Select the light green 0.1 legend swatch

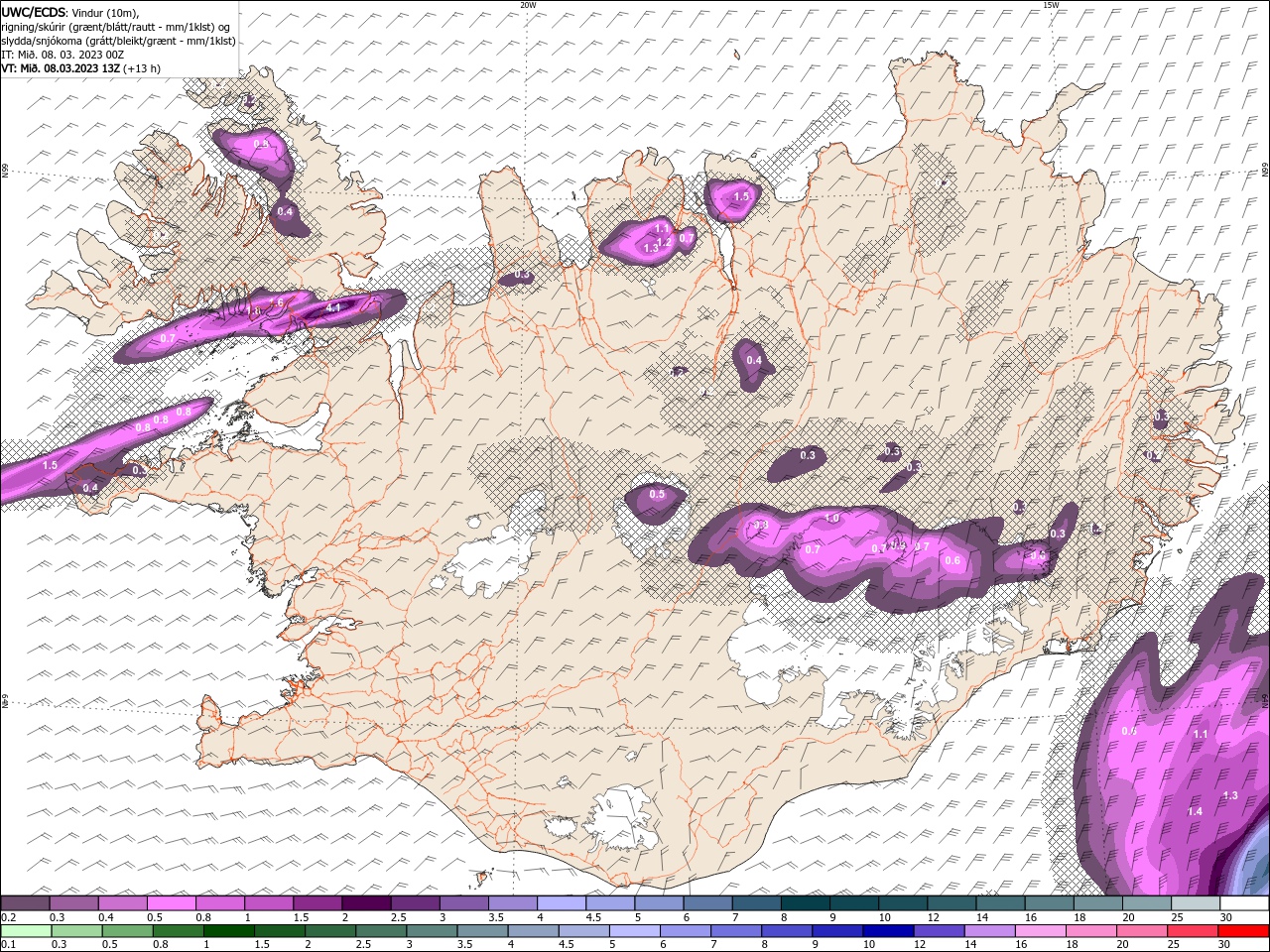26,931
